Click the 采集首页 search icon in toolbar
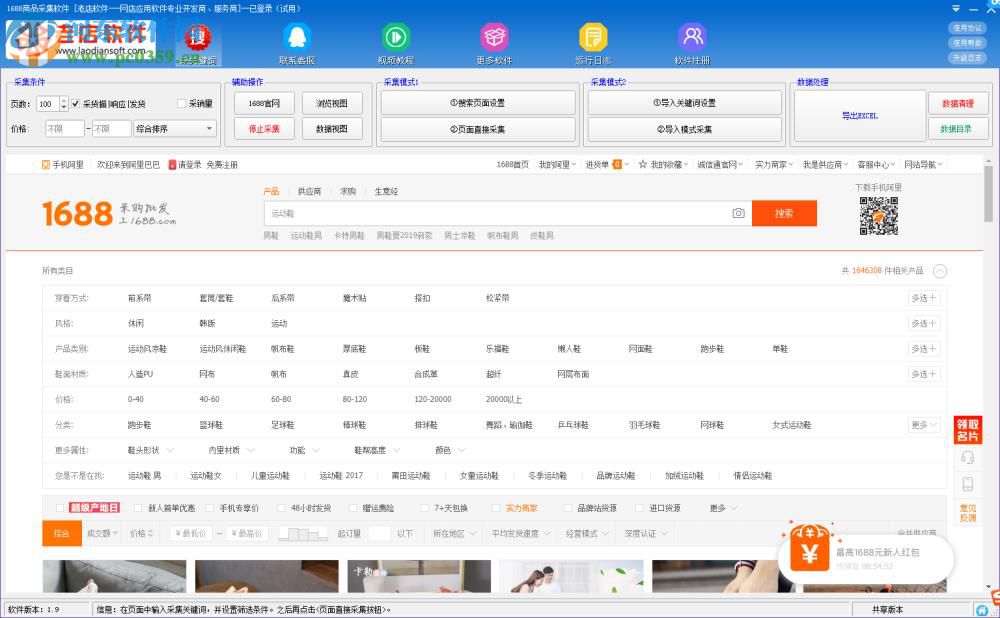This screenshot has width=1000, height=618. (x=196, y=38)
